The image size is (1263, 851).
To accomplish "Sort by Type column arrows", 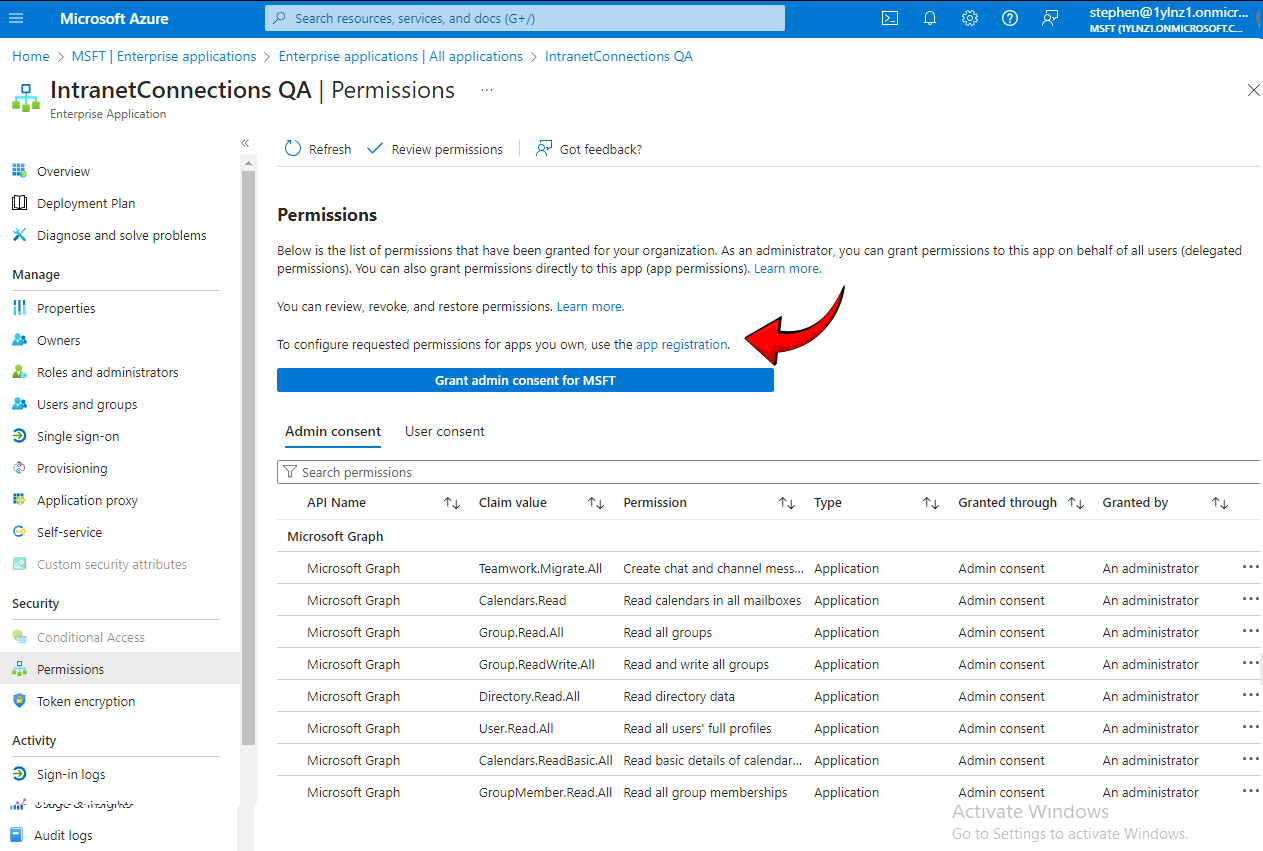I will [931, 503].
